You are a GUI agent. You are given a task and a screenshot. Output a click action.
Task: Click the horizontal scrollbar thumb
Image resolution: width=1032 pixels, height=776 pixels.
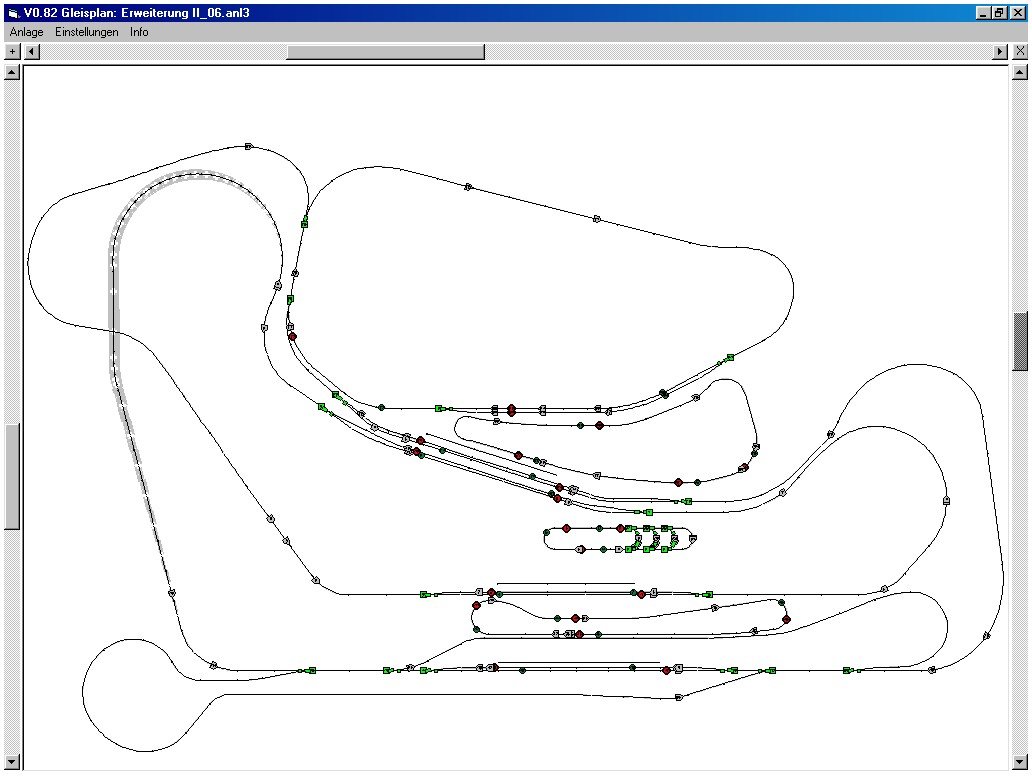pyautogui.click(x=385, y=51)
